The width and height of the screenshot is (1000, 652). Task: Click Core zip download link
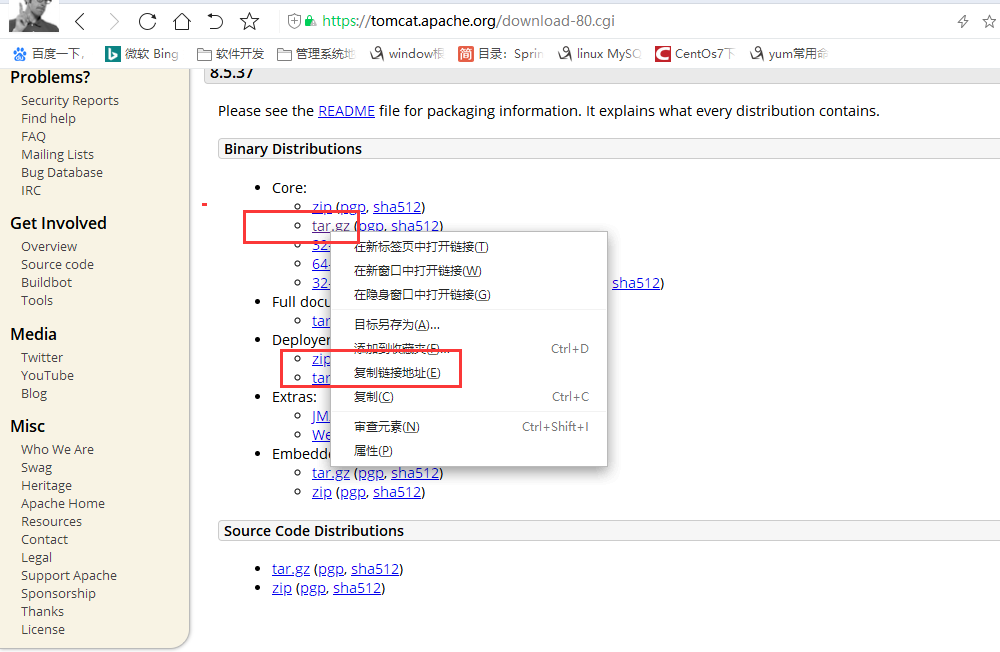(x=322, y=207)
